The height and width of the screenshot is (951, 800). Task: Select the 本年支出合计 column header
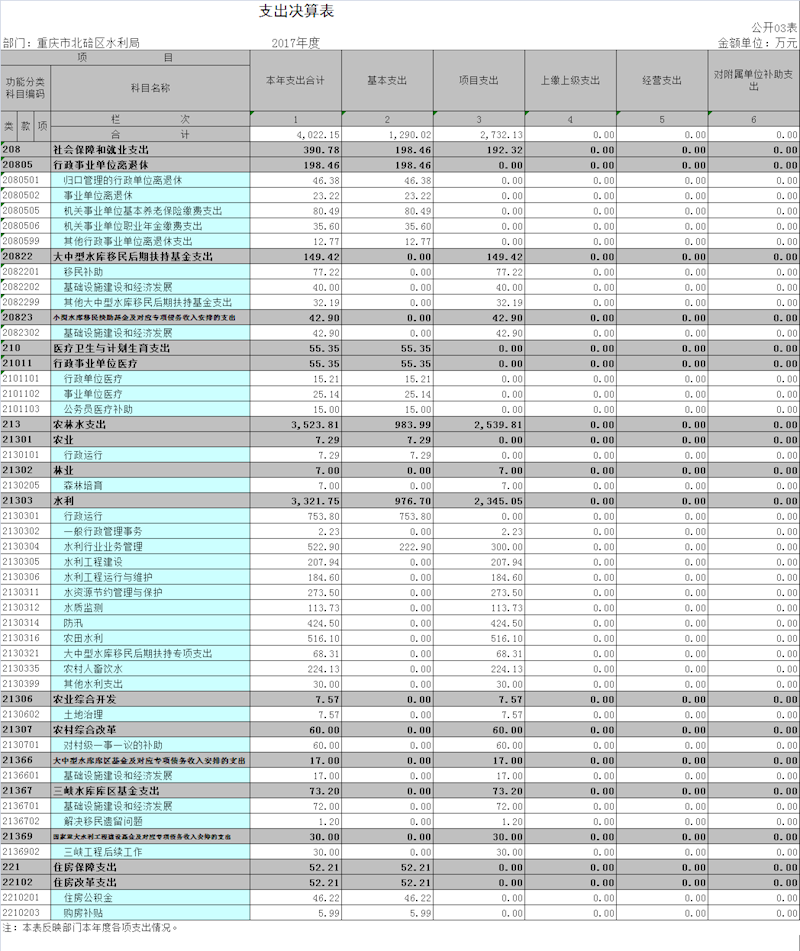point(295,80)
